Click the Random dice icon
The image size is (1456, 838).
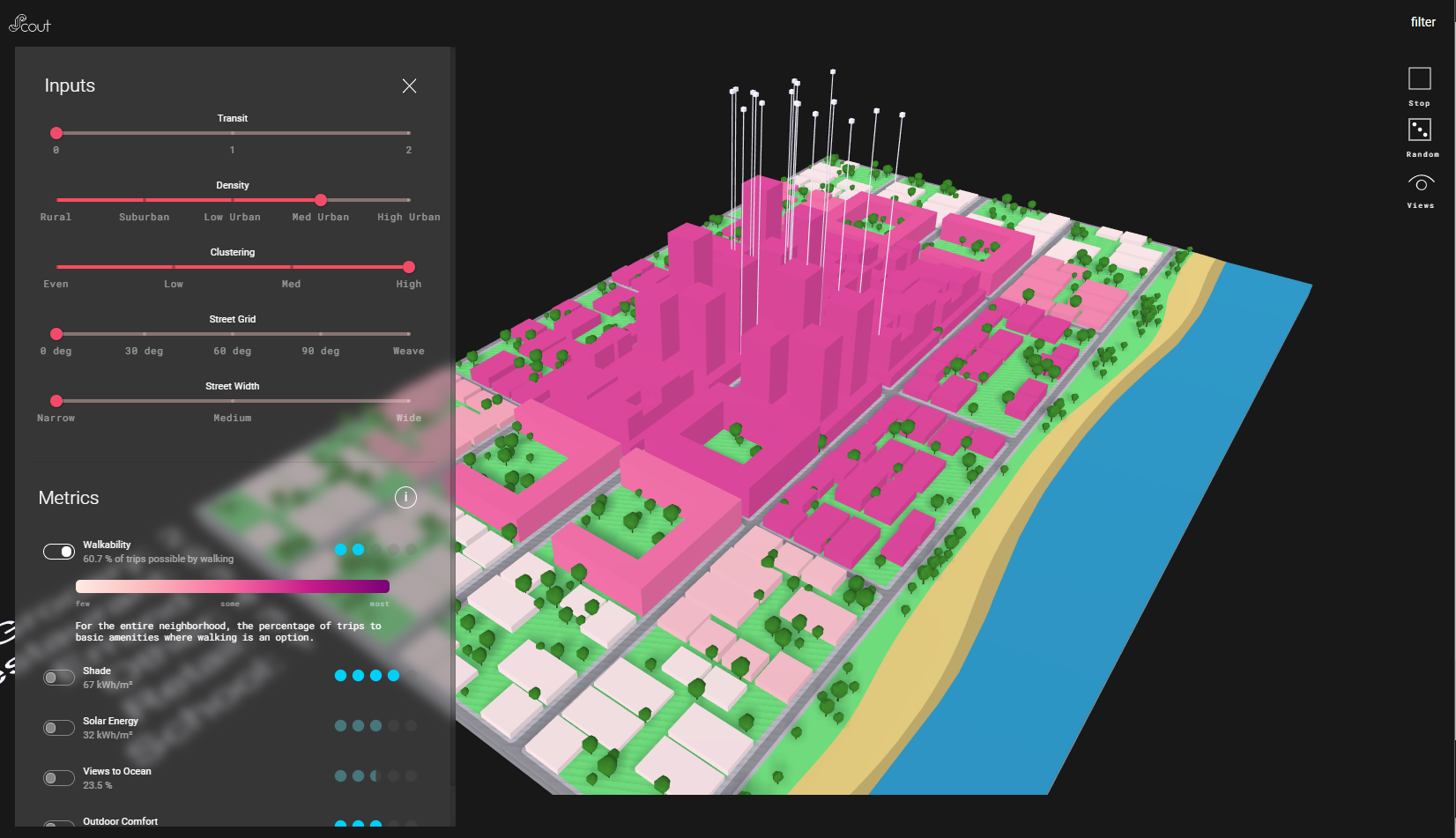[x=1419, y=130]
